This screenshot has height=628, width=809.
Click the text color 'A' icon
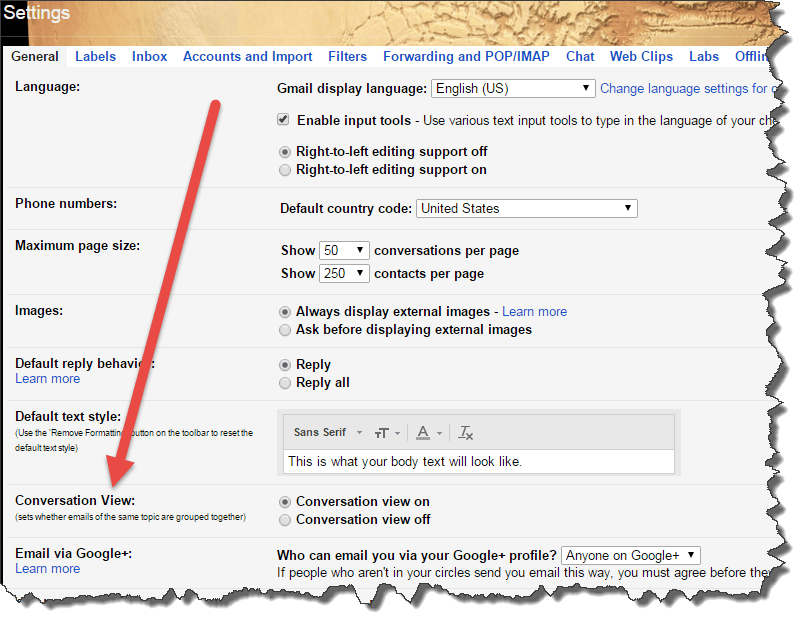423,433
